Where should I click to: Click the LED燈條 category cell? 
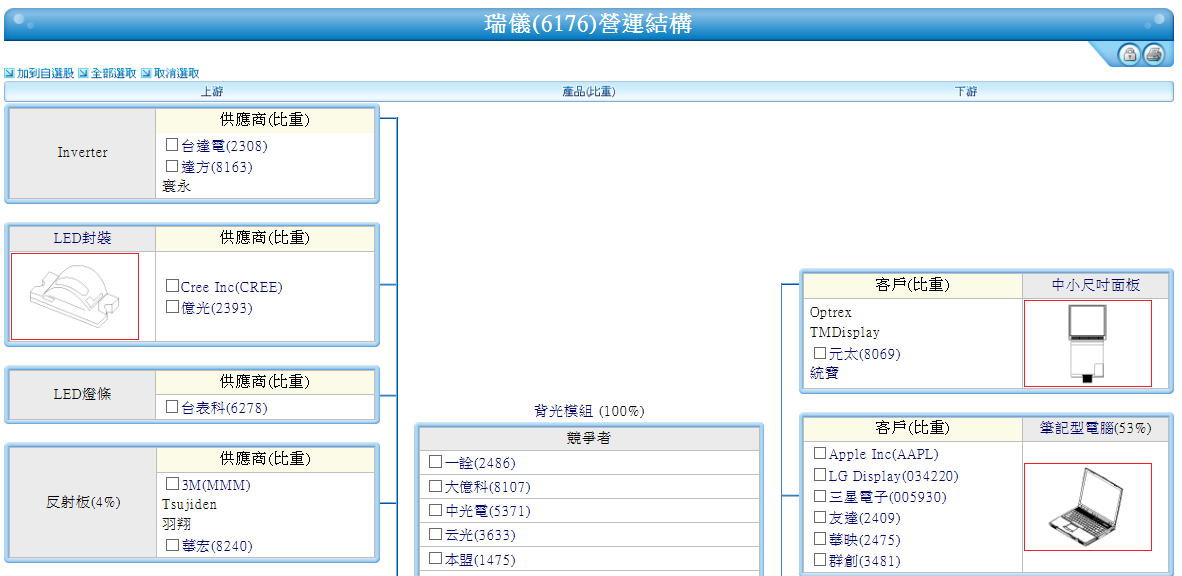pyautogui.click(x=82, y=394)
